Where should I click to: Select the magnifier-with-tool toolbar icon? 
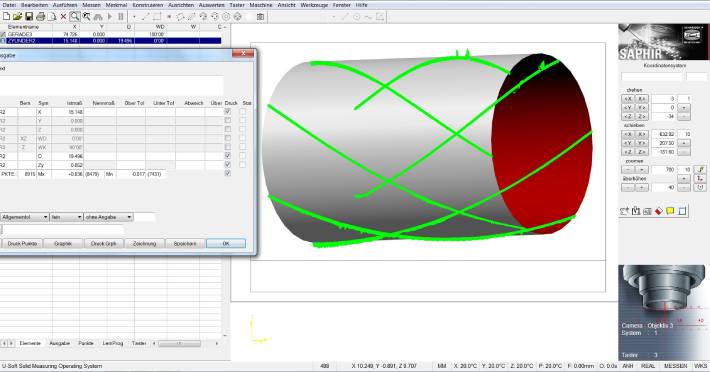pyautogui.click(x=86, y=17)
